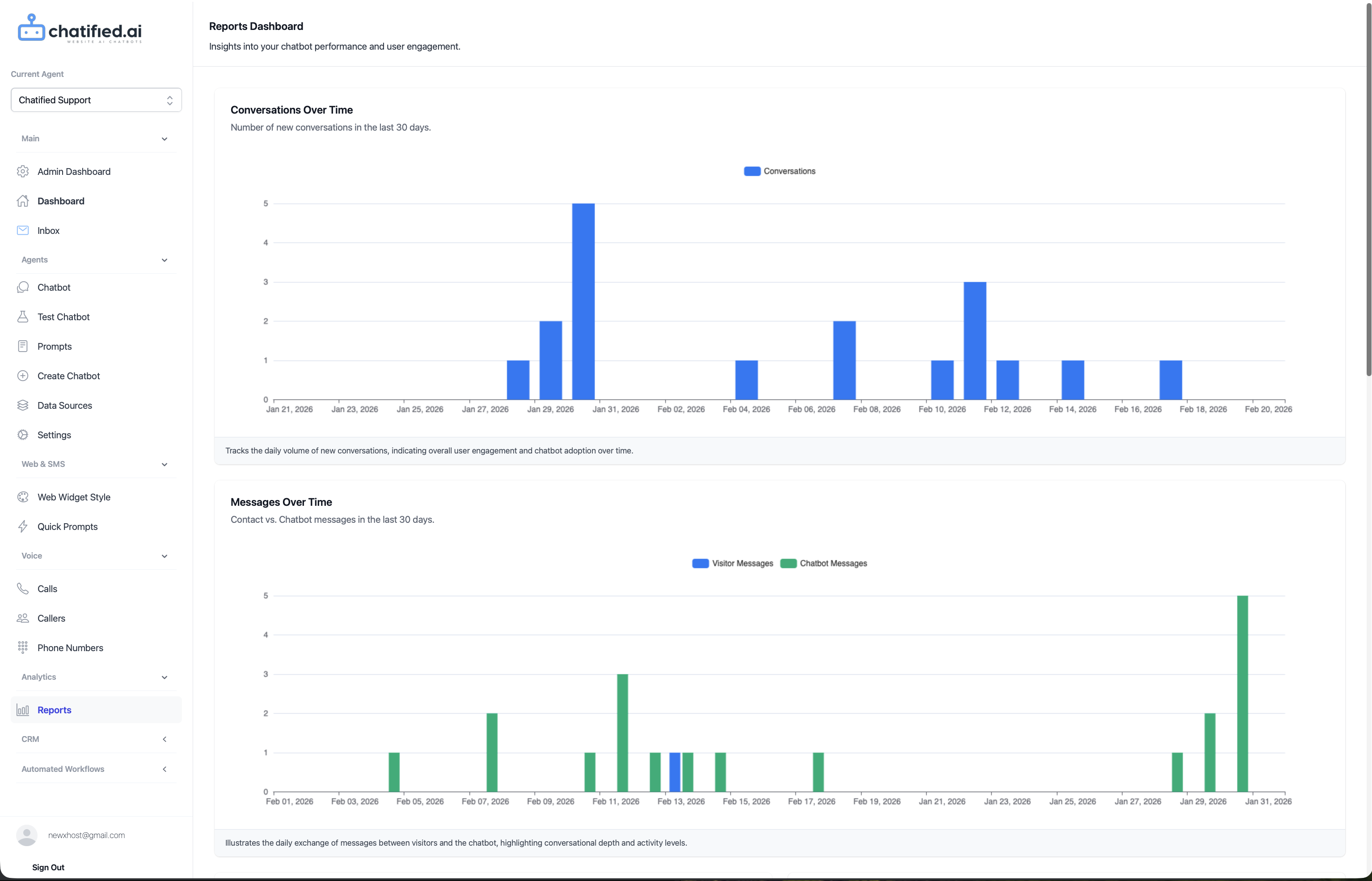1372x881 pixels.
Task: Click the Quick Prompts lightning icon
Action: click(x=23, y=527)
